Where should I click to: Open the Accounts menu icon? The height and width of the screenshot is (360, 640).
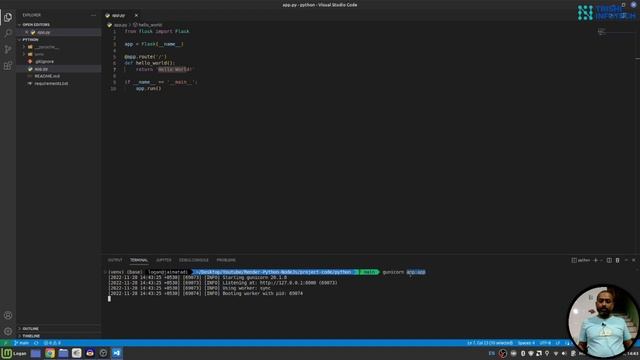[x=8, y=315]
